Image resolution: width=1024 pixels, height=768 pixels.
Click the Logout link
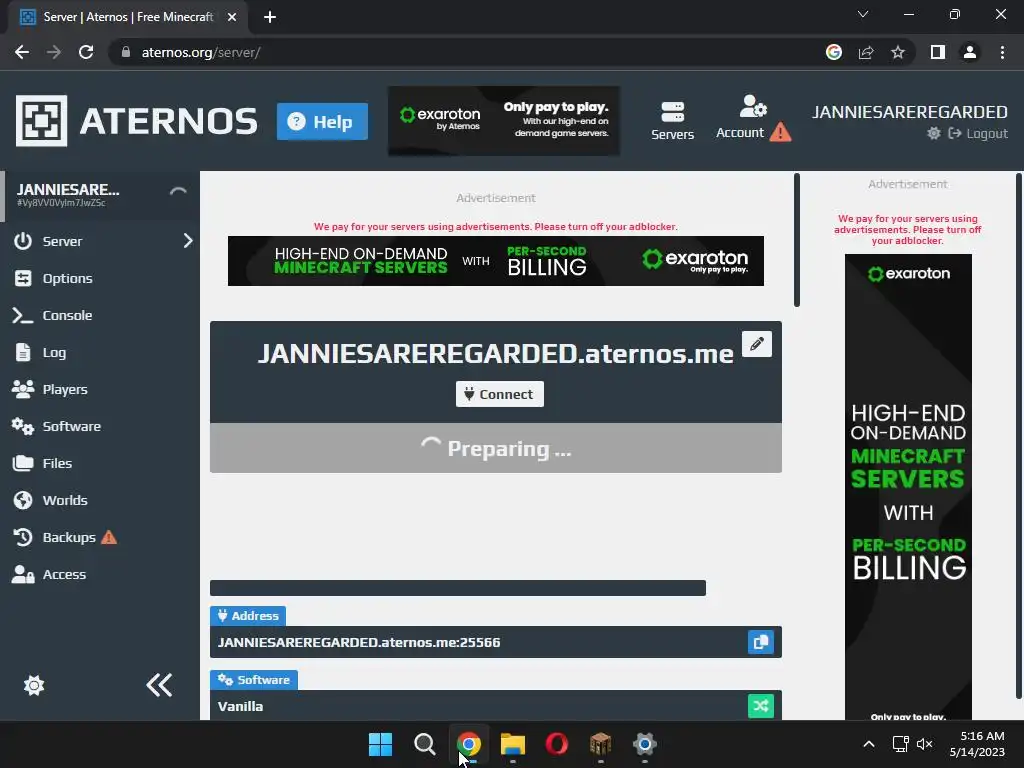coord(978,133)
